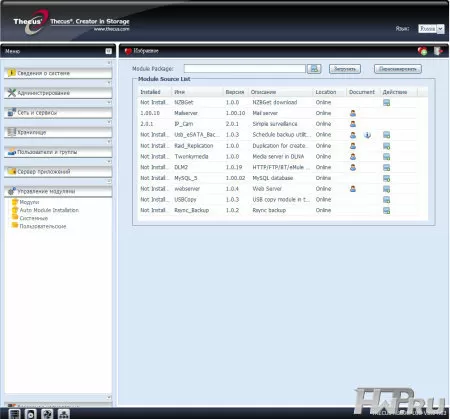Select the IP_Cam module name cell
Viewport: 450px width, 419px height.
point(184,124)
